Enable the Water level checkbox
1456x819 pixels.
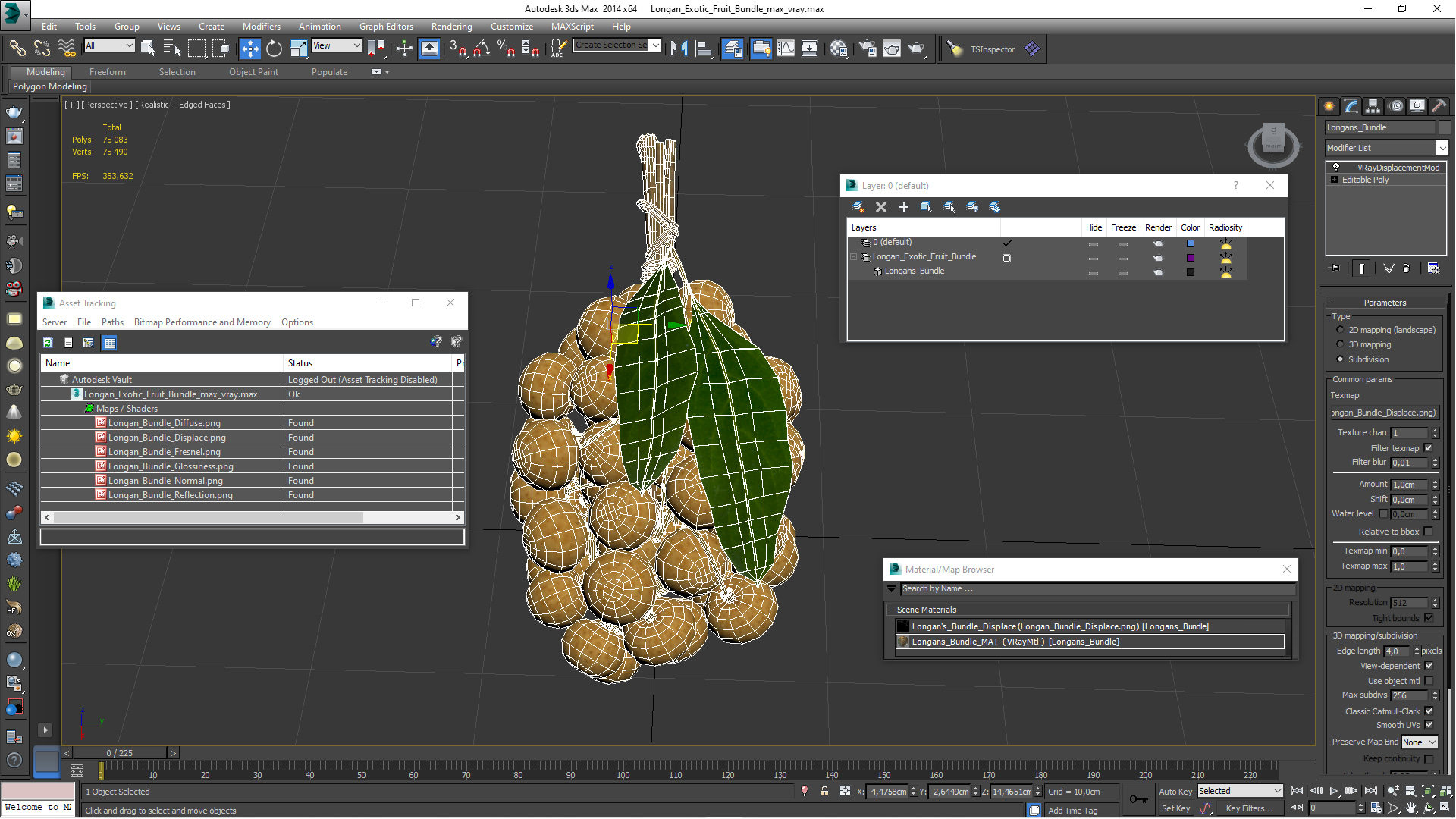(1384, 513)
